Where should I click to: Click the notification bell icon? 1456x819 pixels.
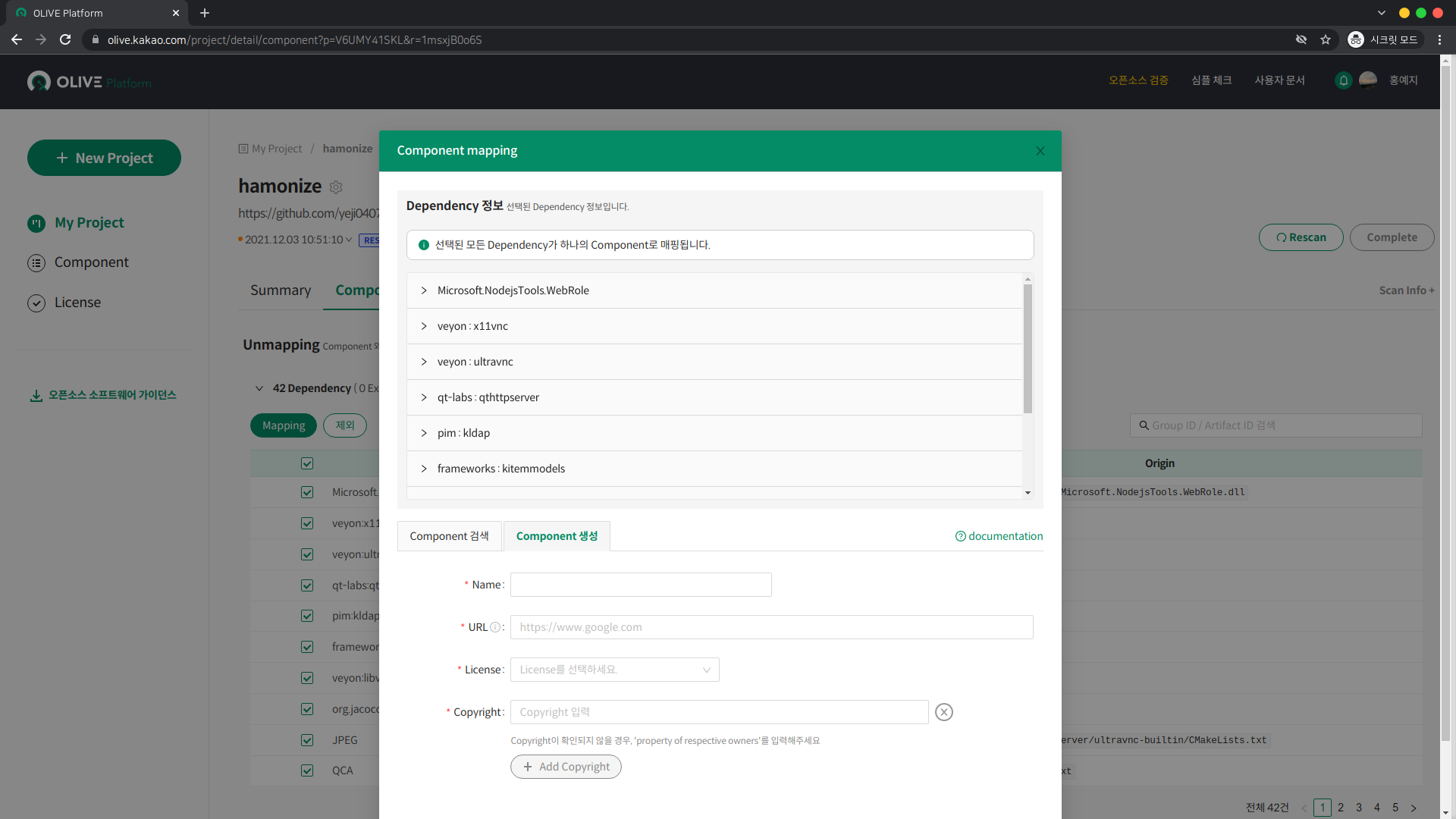click(1343, 80)
